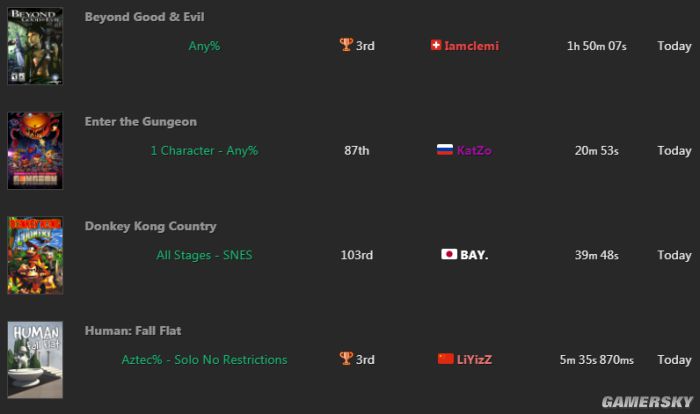Open the Enter the Gungeon game title
The width and height of the screenshot is (700, 414).
[x=141, y=122]
